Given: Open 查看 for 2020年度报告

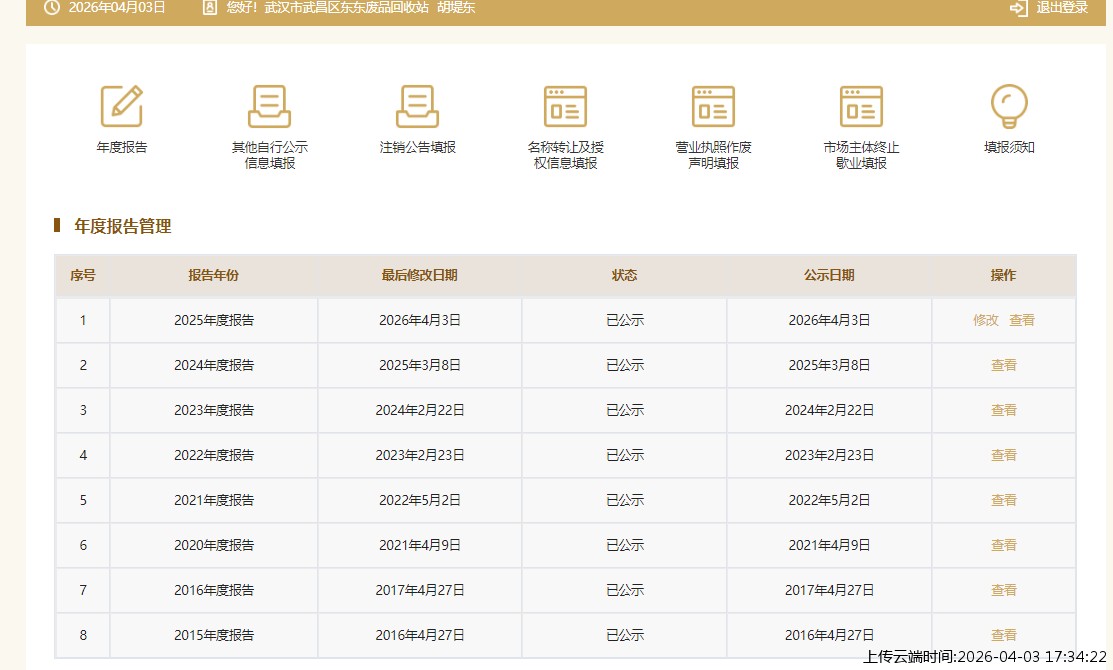Looking at the screenshot, I should [x=1004, y=546].
